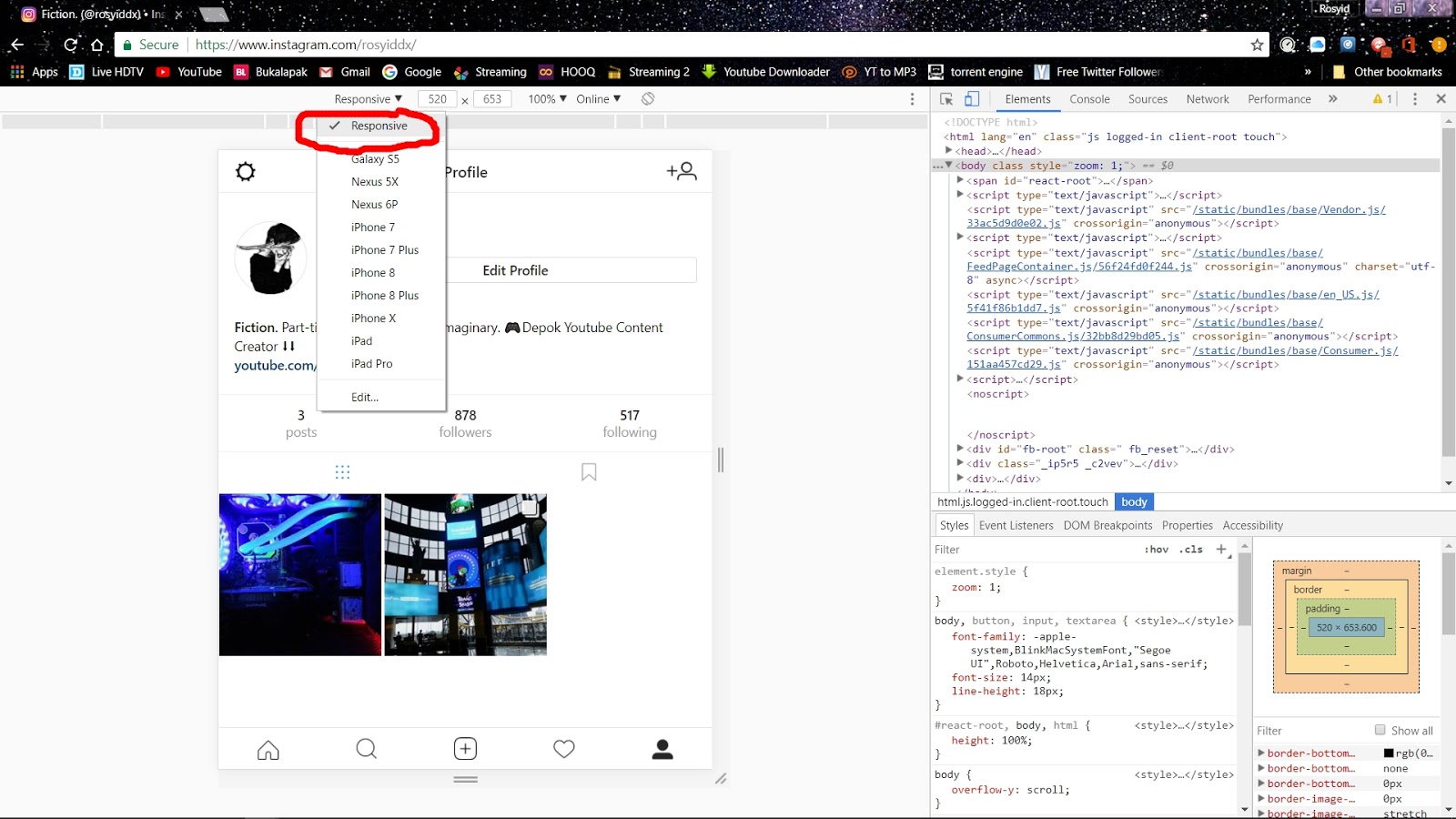
Task: Enable the Show all checkbox
Action: pos(1379,731)
